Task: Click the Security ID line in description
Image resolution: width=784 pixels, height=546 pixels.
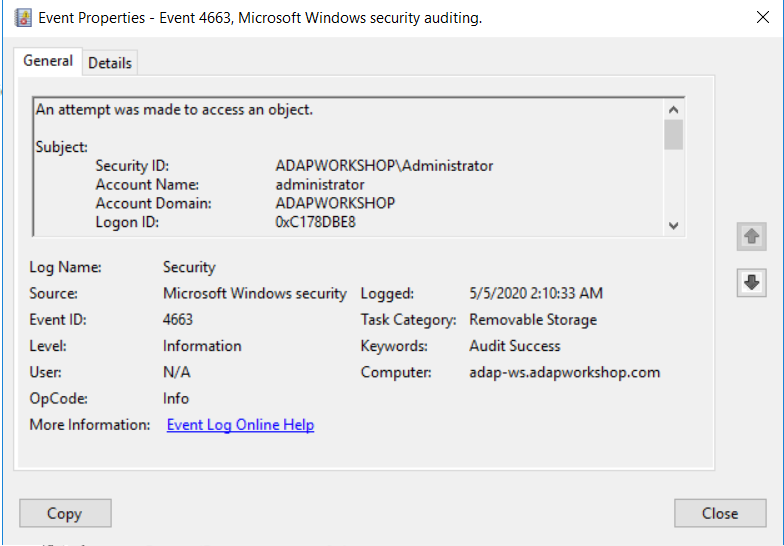Action: click(384, 166)
